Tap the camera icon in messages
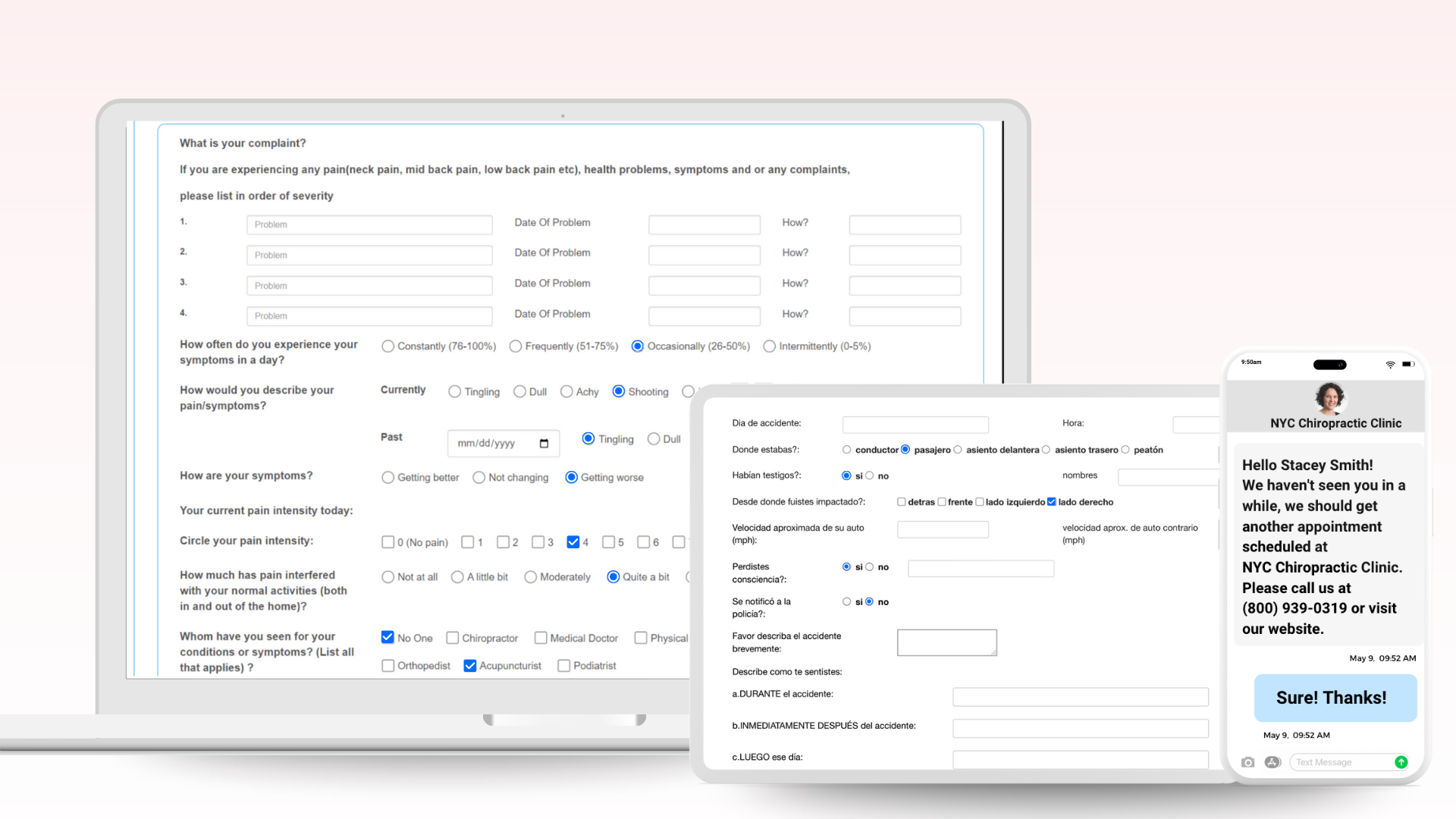Viewport: 1456px width, 819px height. click(x=1247, y=762)
